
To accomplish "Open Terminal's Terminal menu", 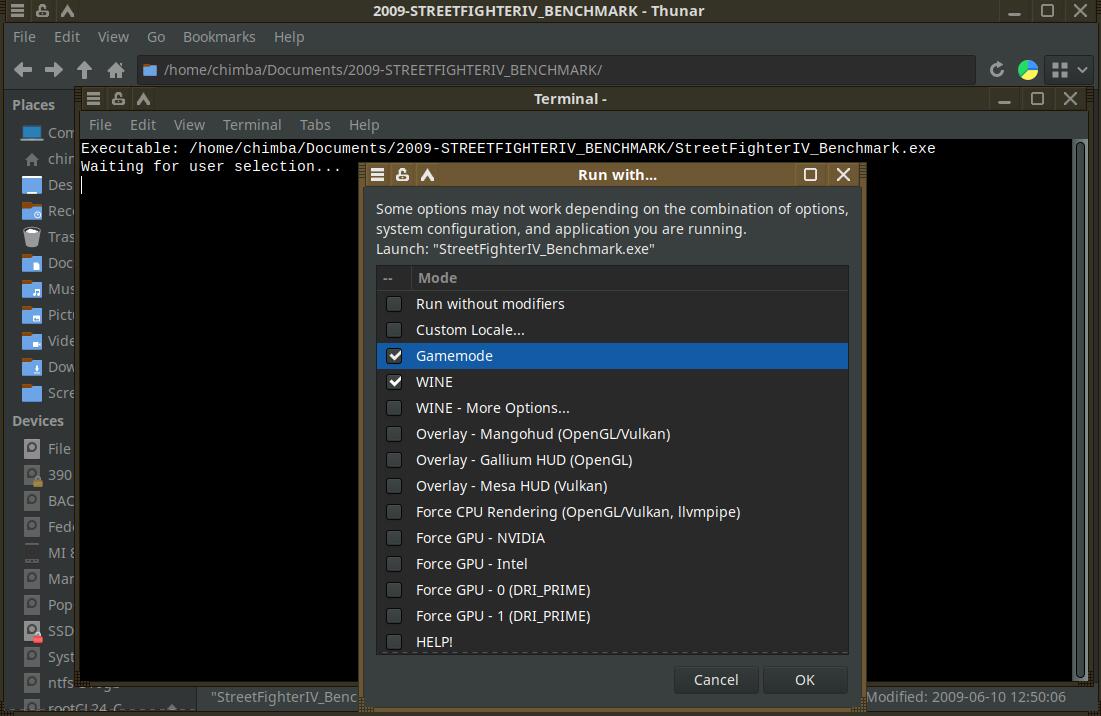I will point(252,124).
